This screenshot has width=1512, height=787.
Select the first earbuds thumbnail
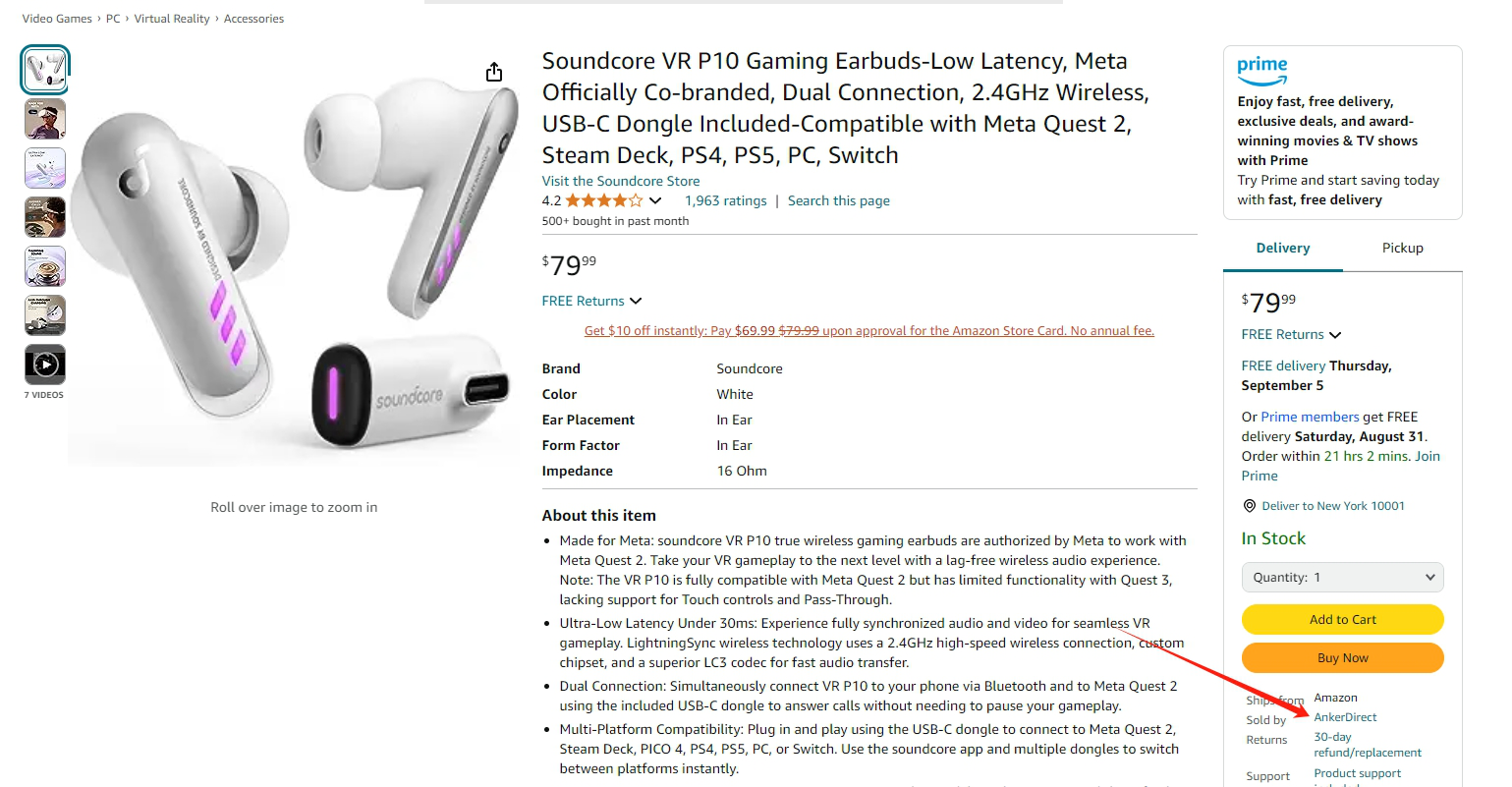pos(45,70)
